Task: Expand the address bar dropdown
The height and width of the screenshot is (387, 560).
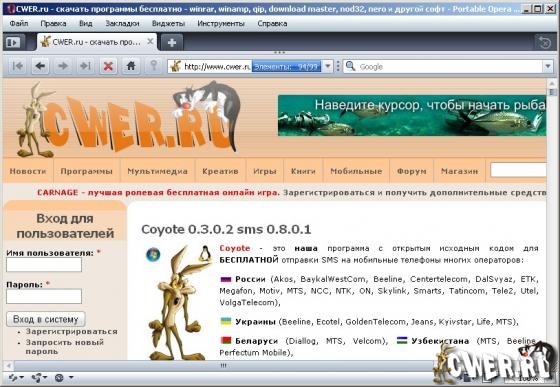Action: coord(328,66)
